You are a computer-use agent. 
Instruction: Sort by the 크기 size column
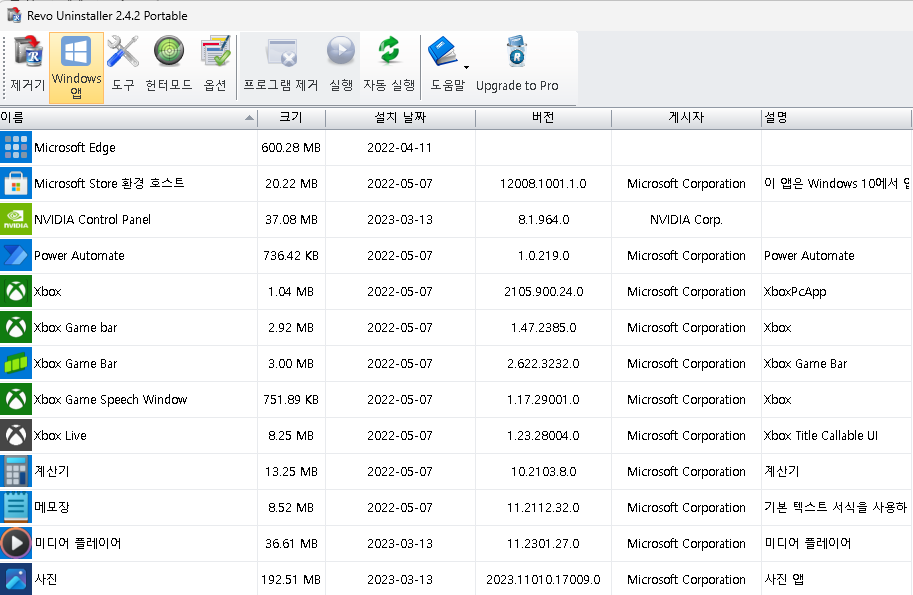tap(291, 118)
